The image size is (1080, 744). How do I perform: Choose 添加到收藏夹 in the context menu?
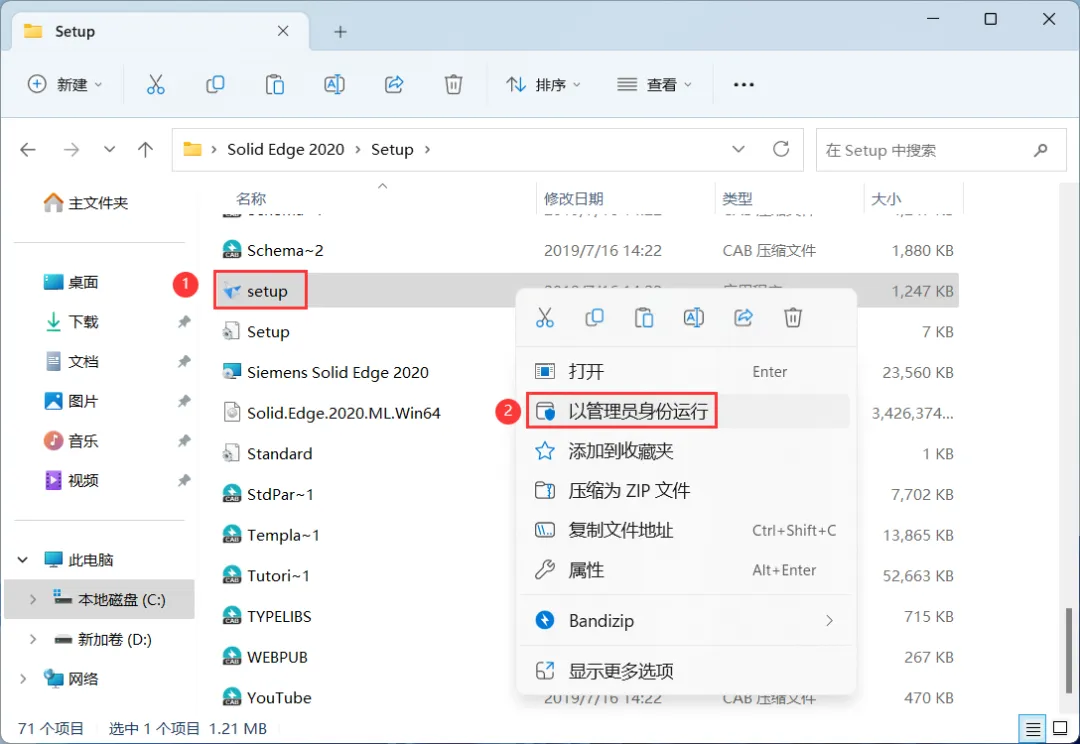(687, 451)
